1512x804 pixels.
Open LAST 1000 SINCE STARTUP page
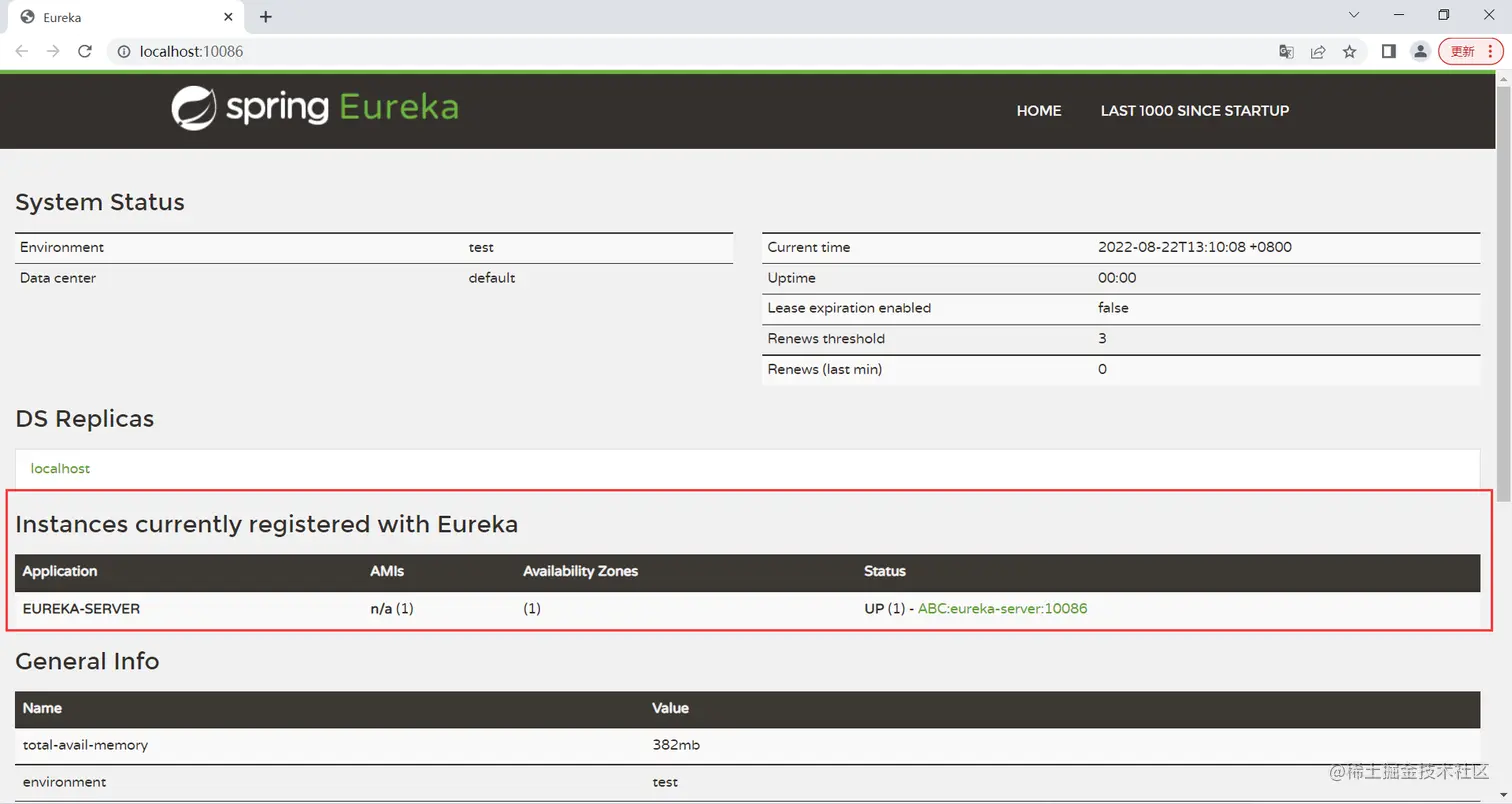[1195, 111]
